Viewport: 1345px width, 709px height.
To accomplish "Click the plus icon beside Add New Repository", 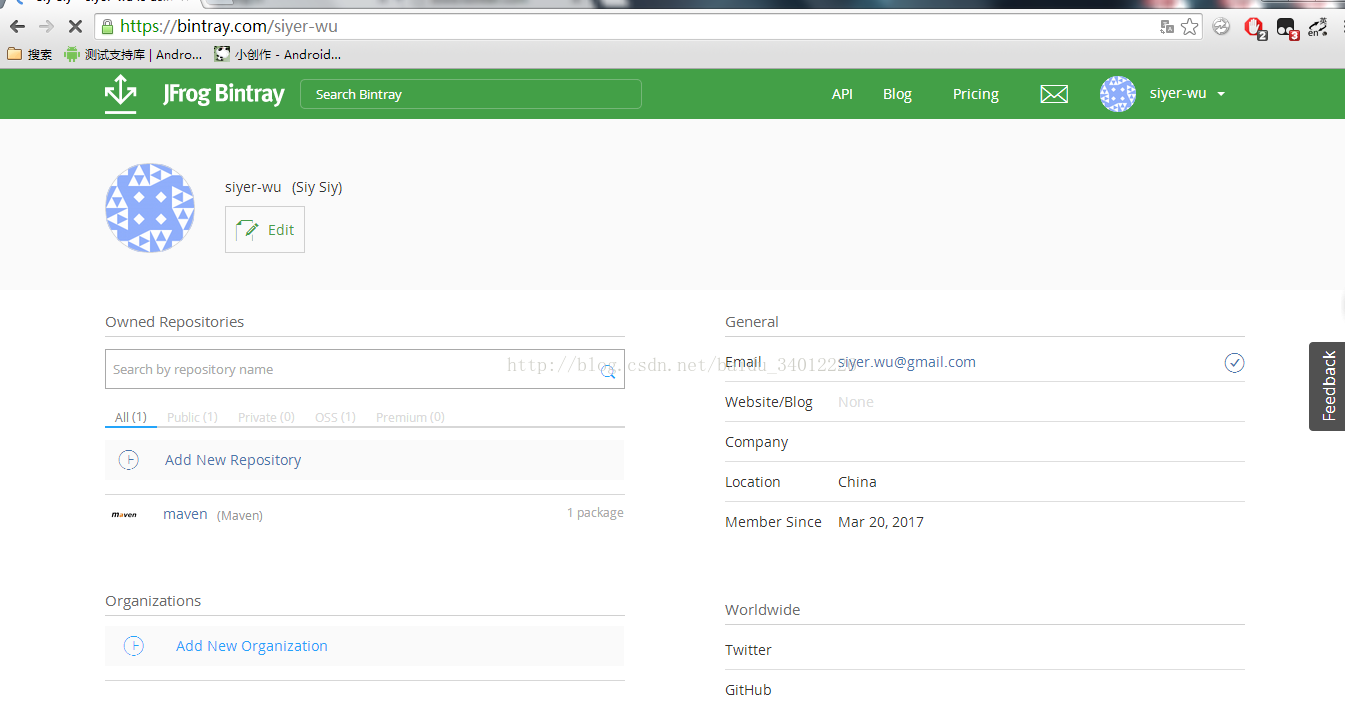I will click(x=129, y=460).
